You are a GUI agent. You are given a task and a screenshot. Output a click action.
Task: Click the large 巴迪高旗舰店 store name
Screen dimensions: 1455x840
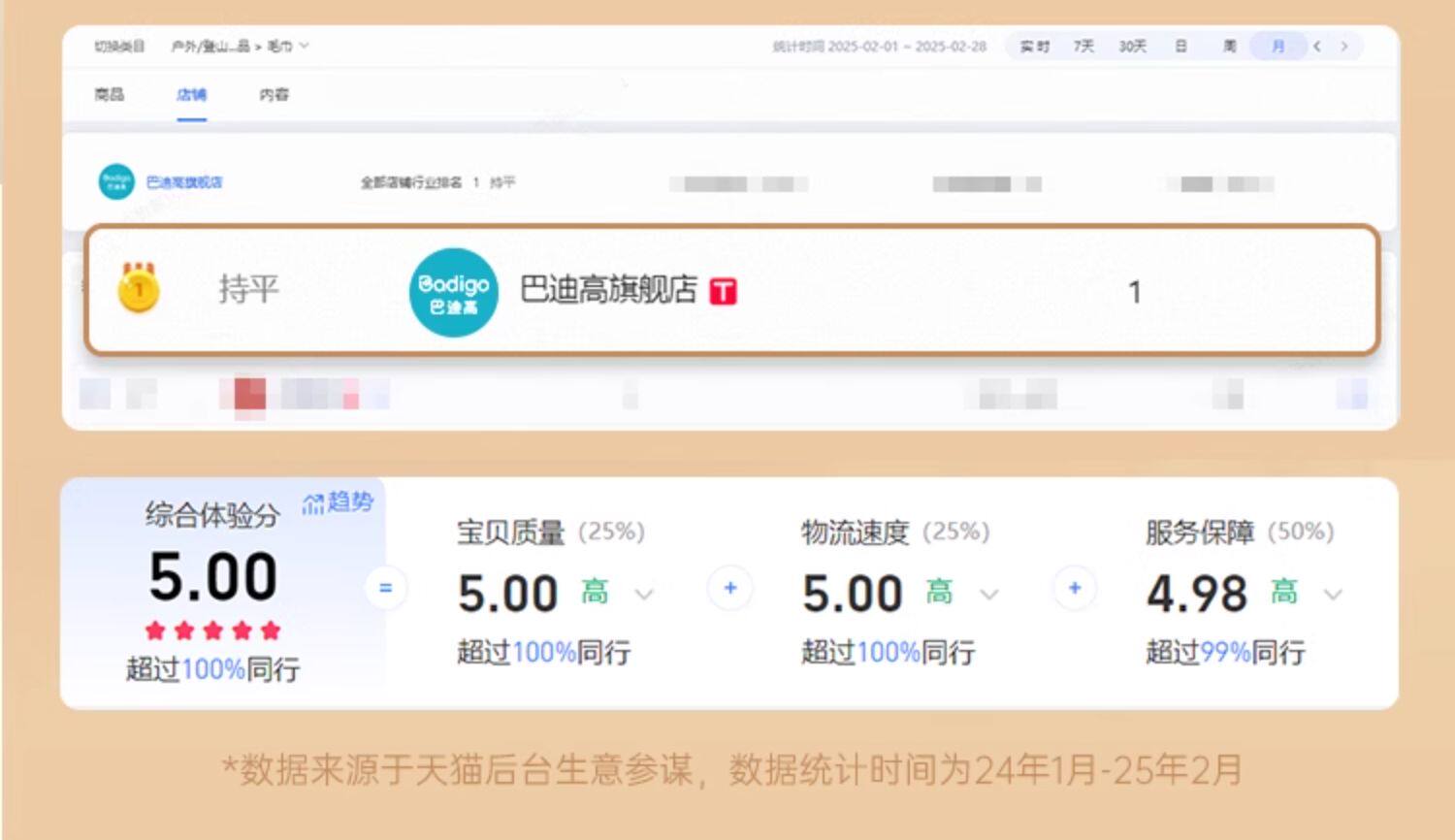pyautogui.click(x=609, y=289)
